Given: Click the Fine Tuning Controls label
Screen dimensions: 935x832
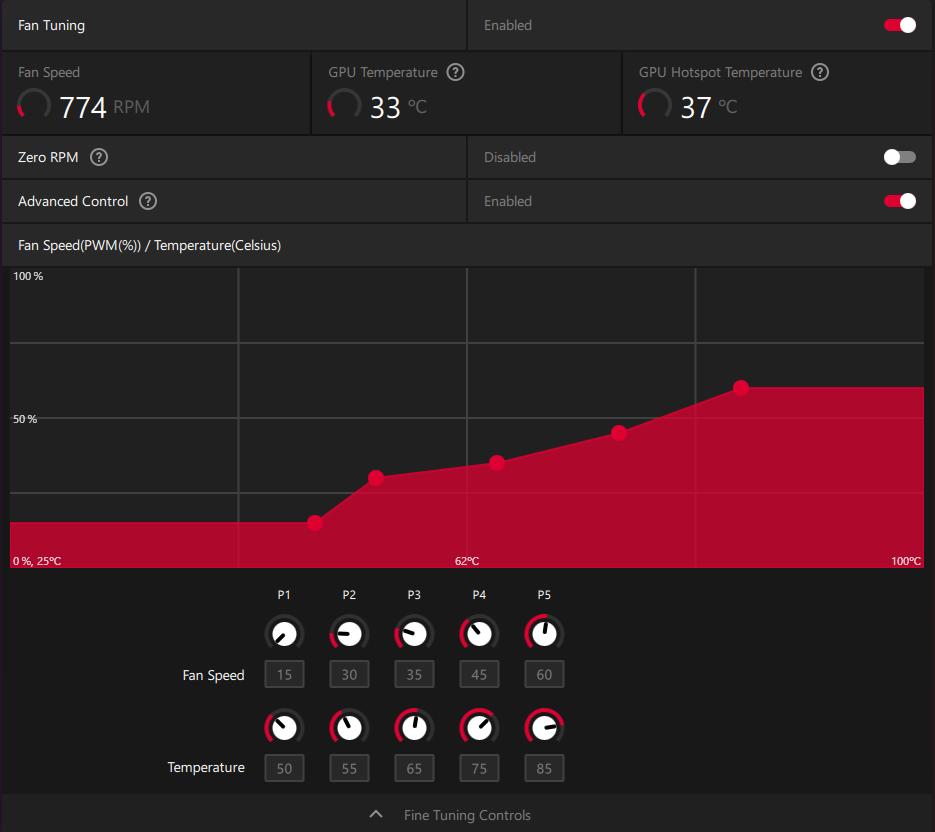Looking at the screenshot, I should click(x=467, y=815).
